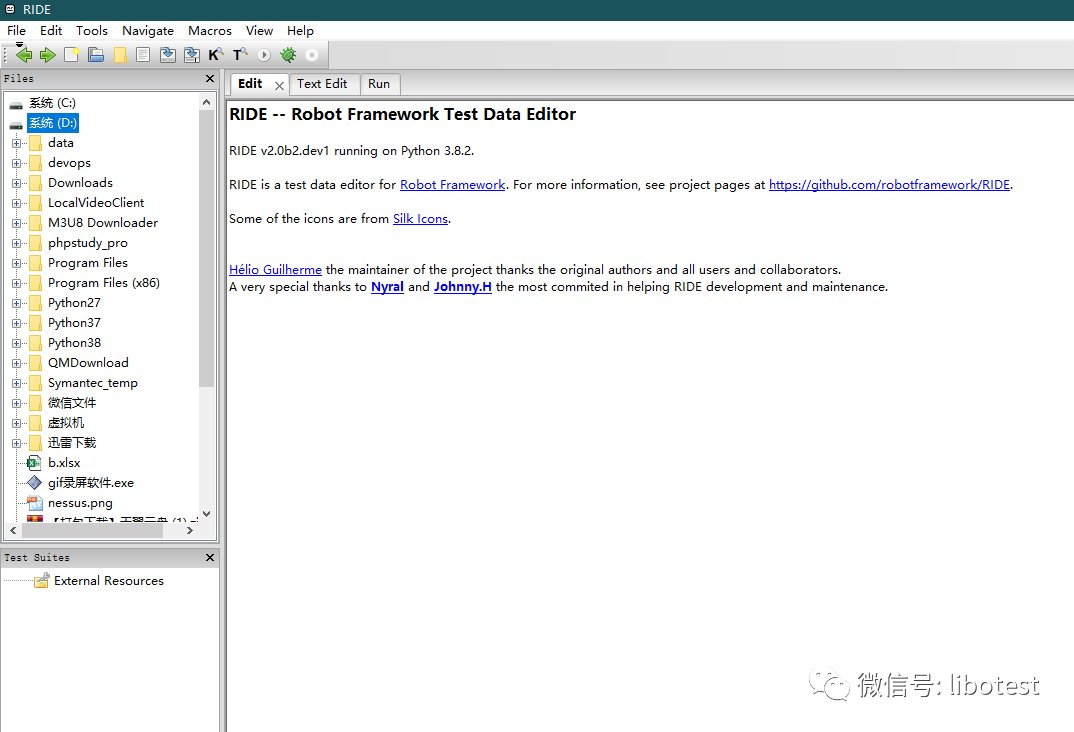Click the green debug bug icon
The width and height of the screenshot is (1074, 732).
pyautogui.click(x=288, y=55)
